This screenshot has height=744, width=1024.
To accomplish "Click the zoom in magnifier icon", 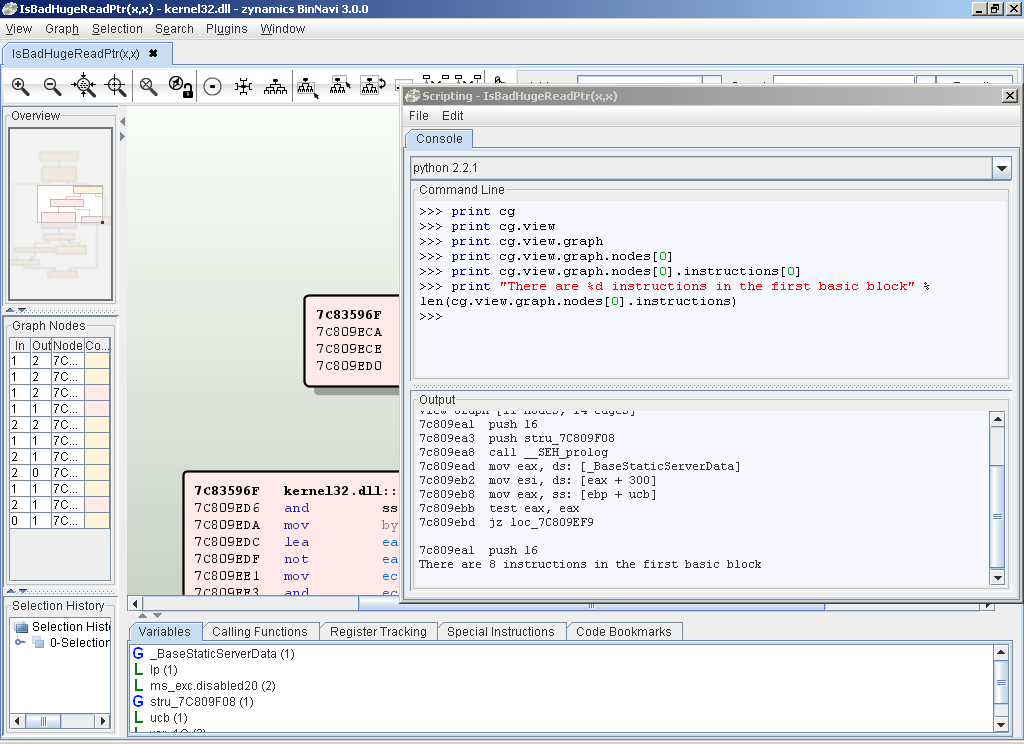I will click(20, 86).
